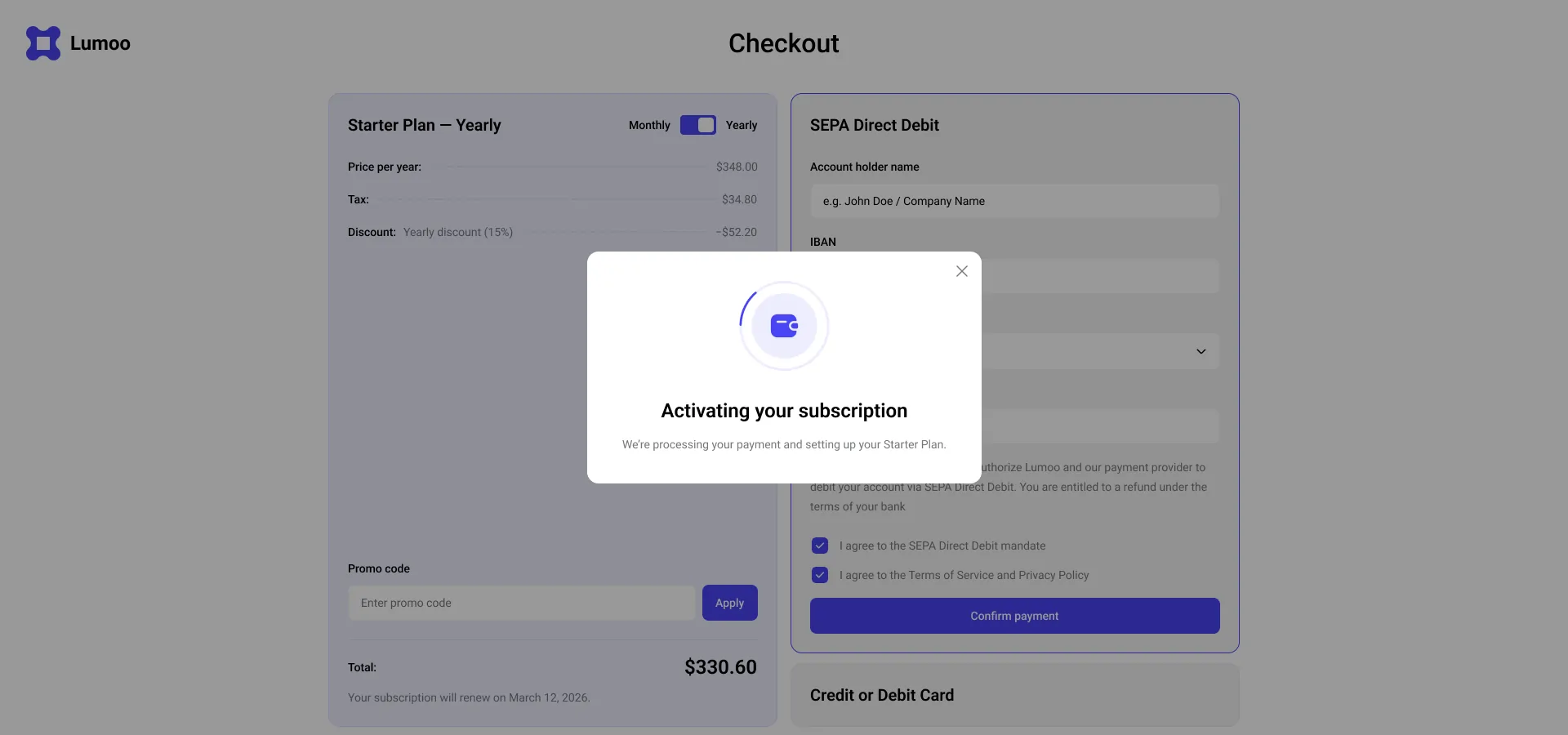The image size is (1568, 735).
Task: Click the Account holder name field
Action: pos(1015,201)
